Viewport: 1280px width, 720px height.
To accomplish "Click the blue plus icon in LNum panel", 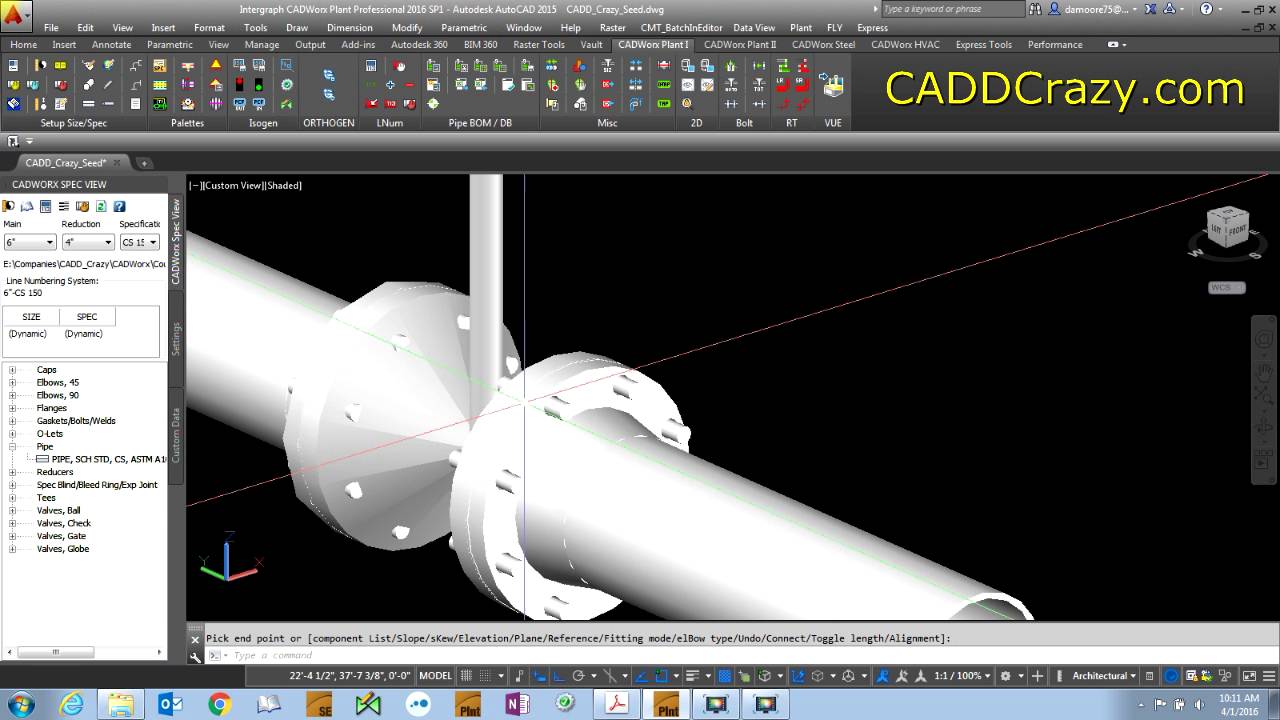I will [390, 85].
